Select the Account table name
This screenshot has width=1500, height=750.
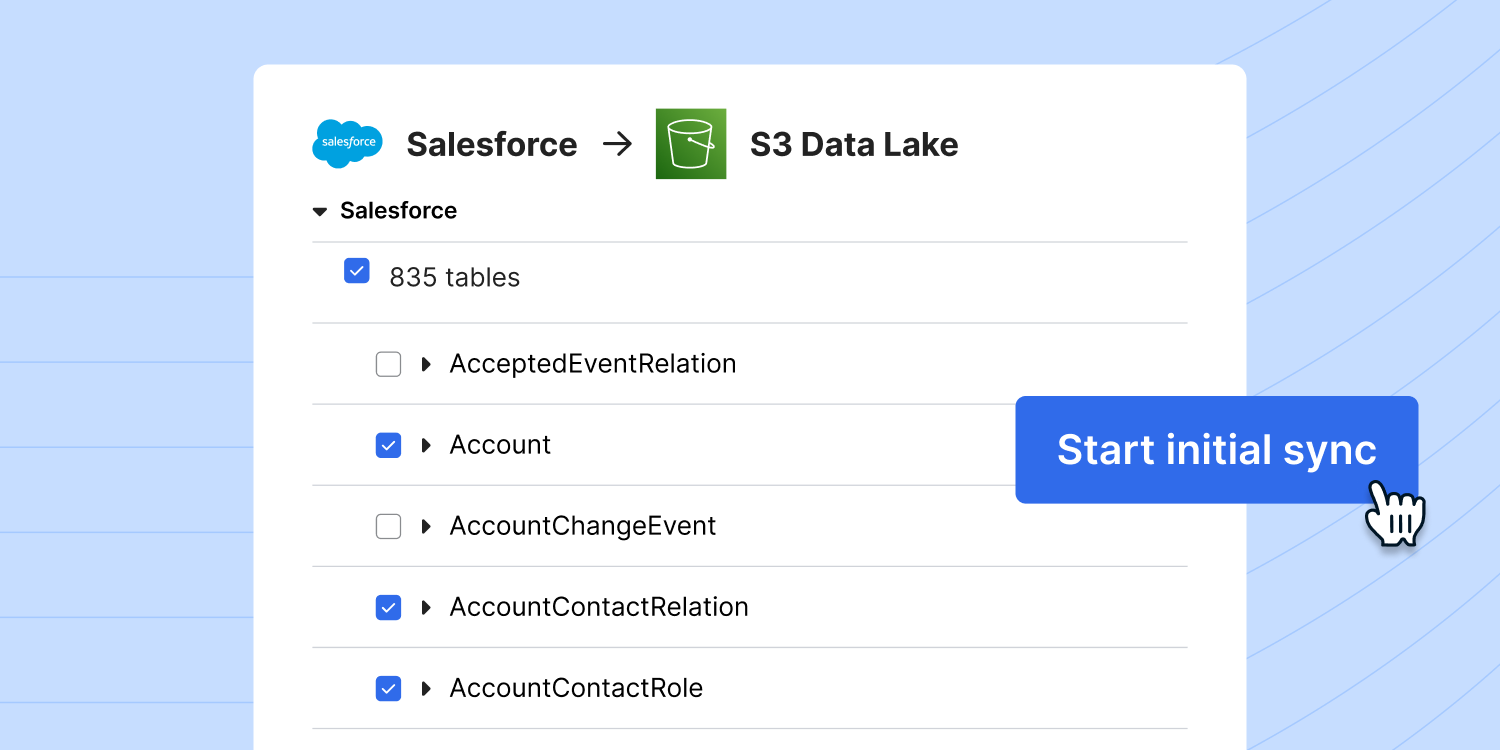click(x=500, y=445)
